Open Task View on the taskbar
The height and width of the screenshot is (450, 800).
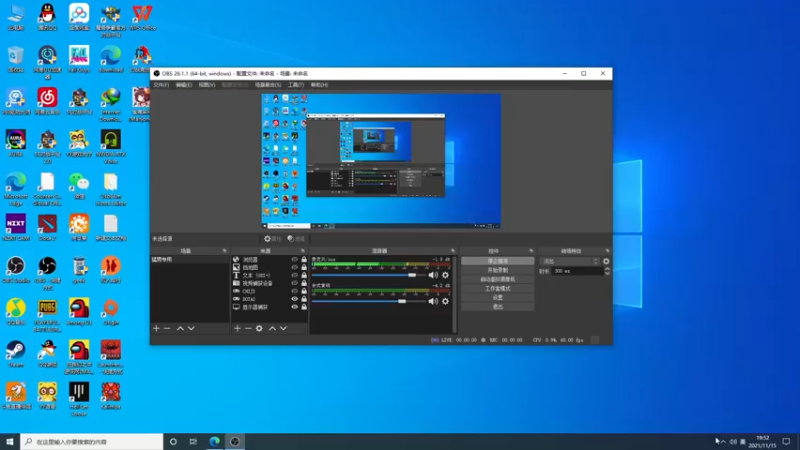click(x=193, y=442)
